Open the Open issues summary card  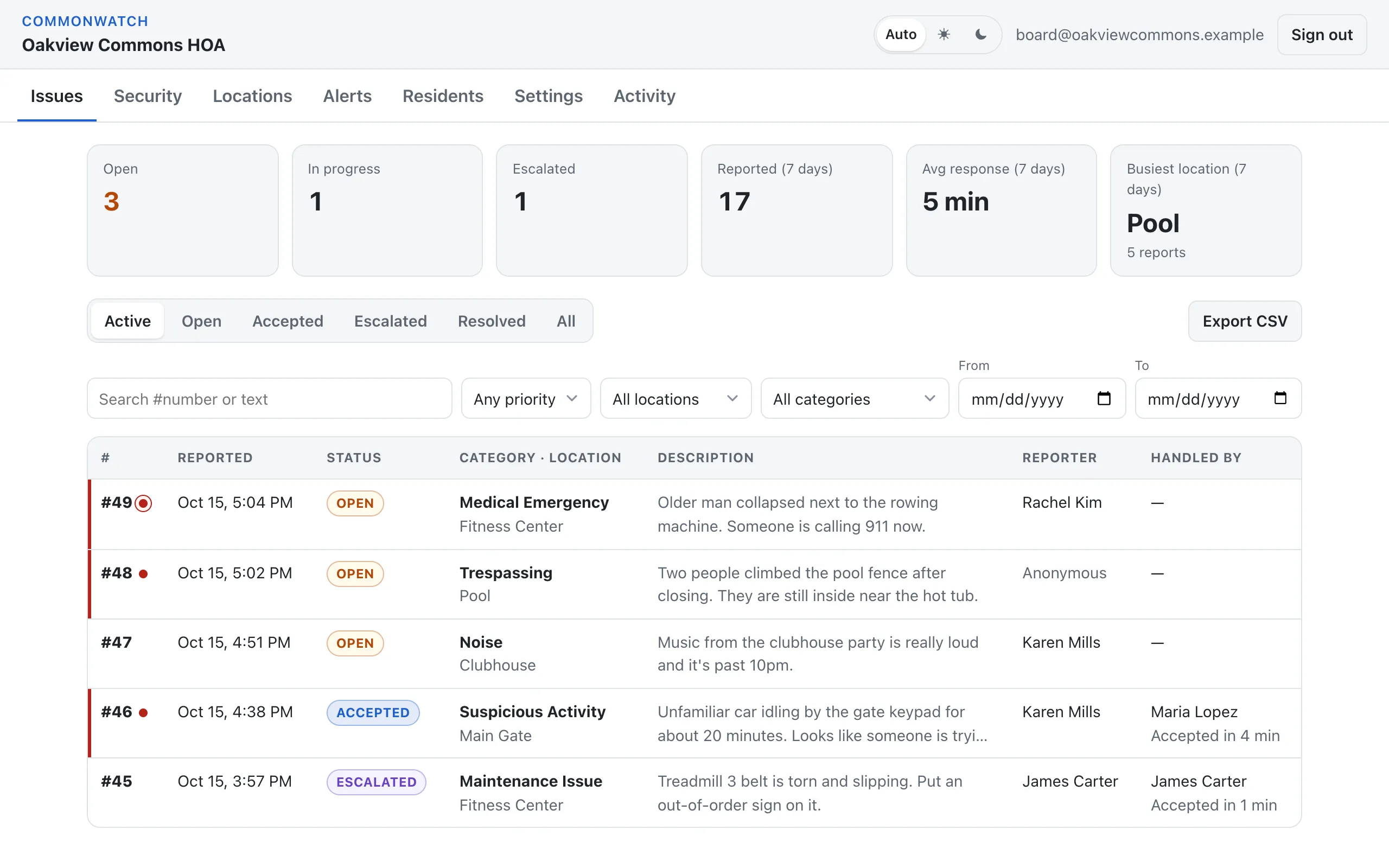click(x=182, y=210)
